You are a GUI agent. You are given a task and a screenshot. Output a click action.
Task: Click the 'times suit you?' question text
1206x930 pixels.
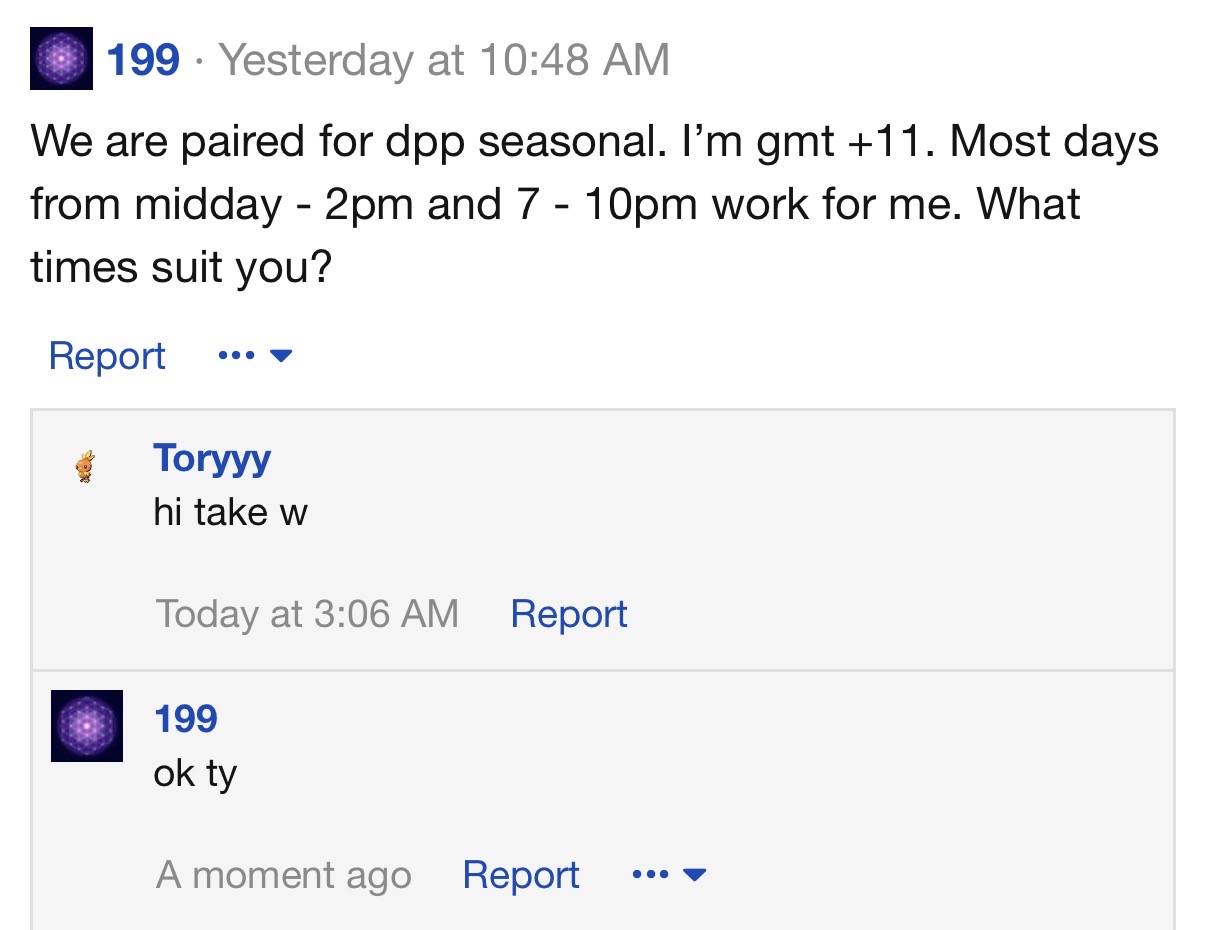[180, 268]
